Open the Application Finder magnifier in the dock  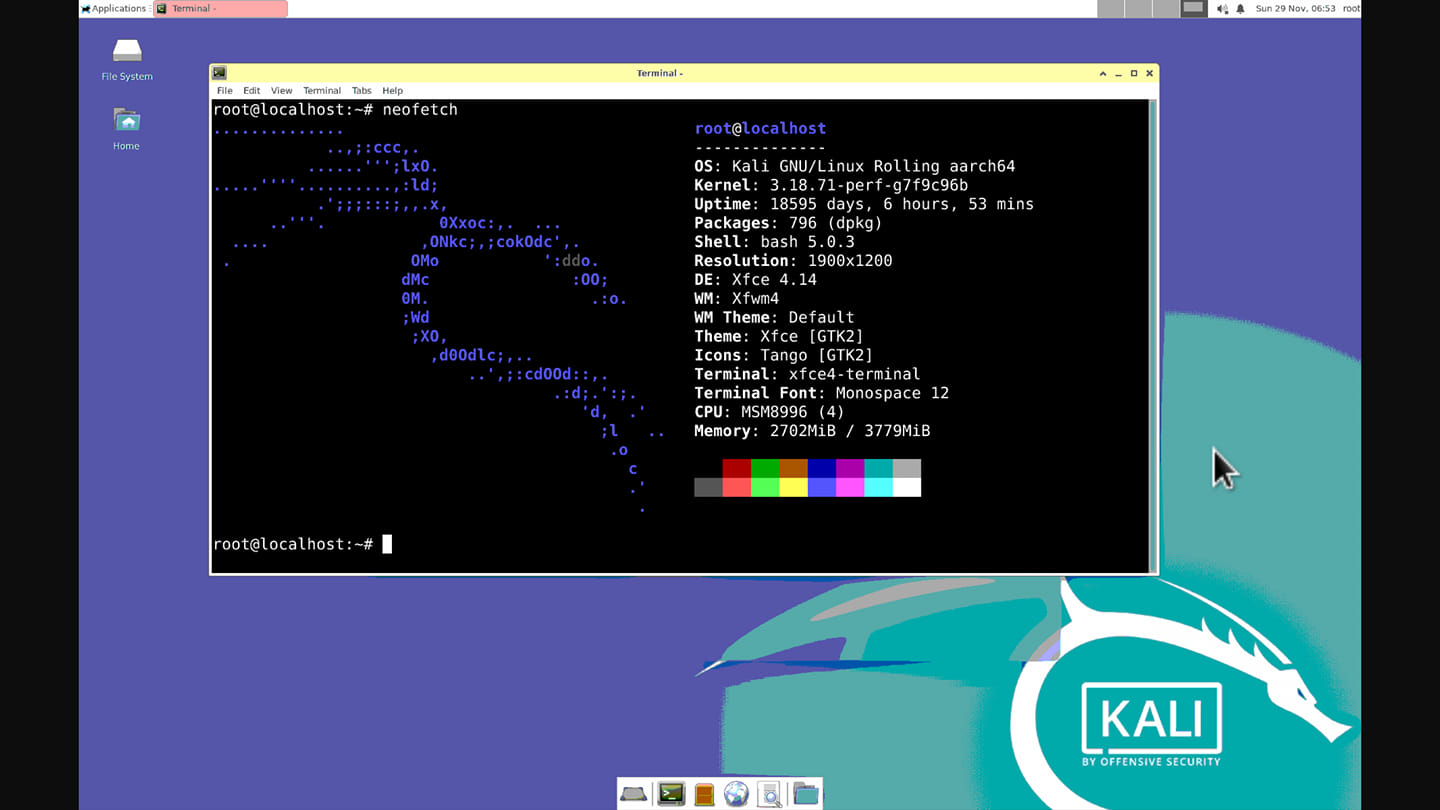[770, 794]
